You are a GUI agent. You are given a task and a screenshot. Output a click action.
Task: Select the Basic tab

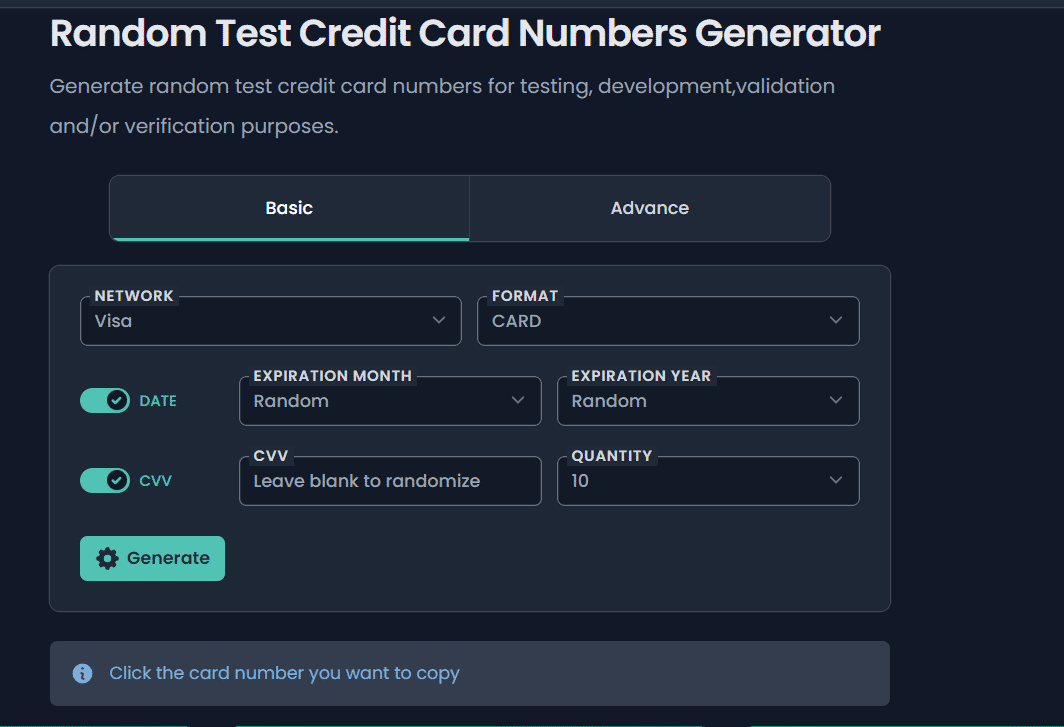click(x=289, y=208)
